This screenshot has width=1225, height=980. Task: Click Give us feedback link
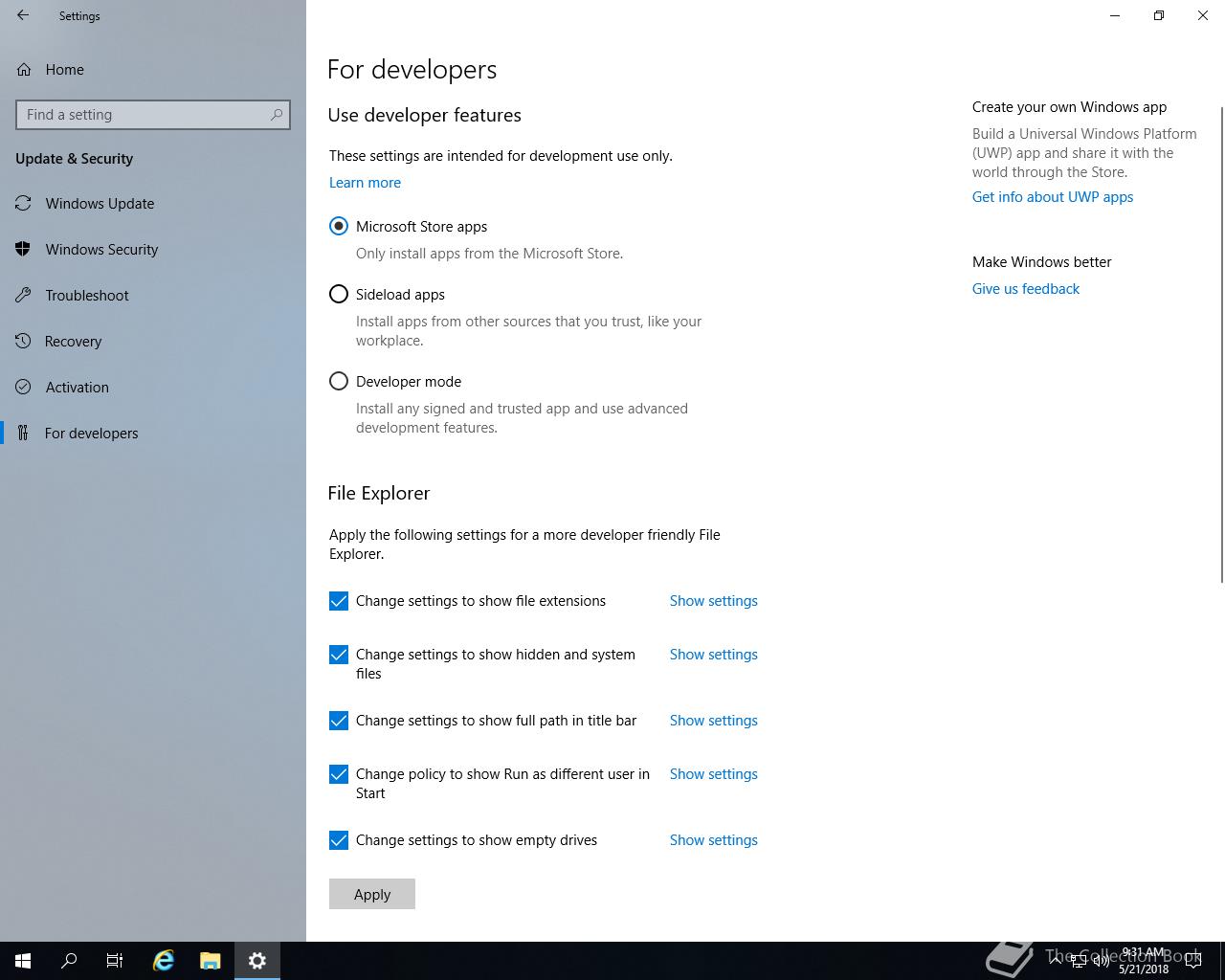click(1026, 289)
